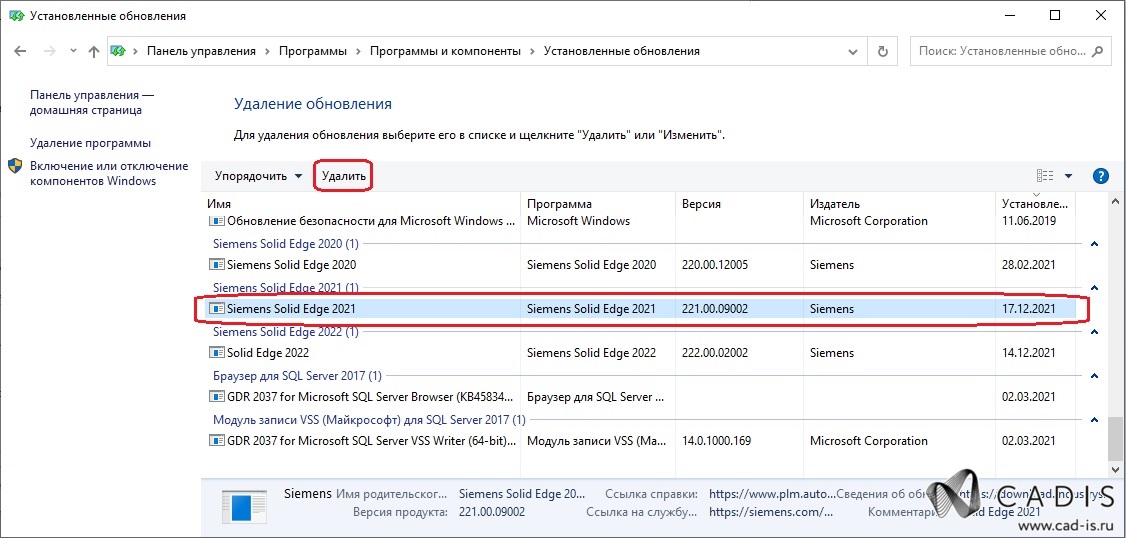Maximize the 'Установленные обновления' window
Viewport: 1126px width, 538px height.
[1055, 15]
